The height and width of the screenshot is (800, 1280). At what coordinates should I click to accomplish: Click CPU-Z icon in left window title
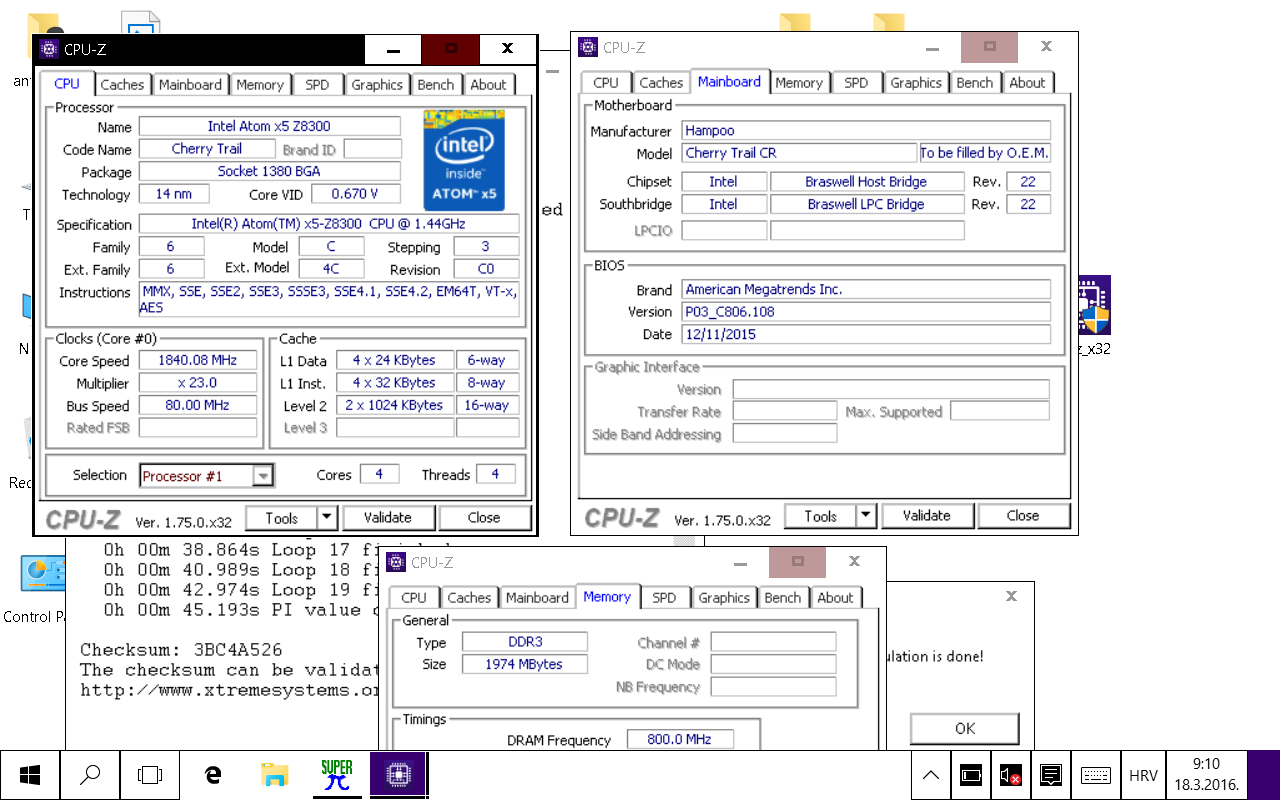tap(49, 48)
